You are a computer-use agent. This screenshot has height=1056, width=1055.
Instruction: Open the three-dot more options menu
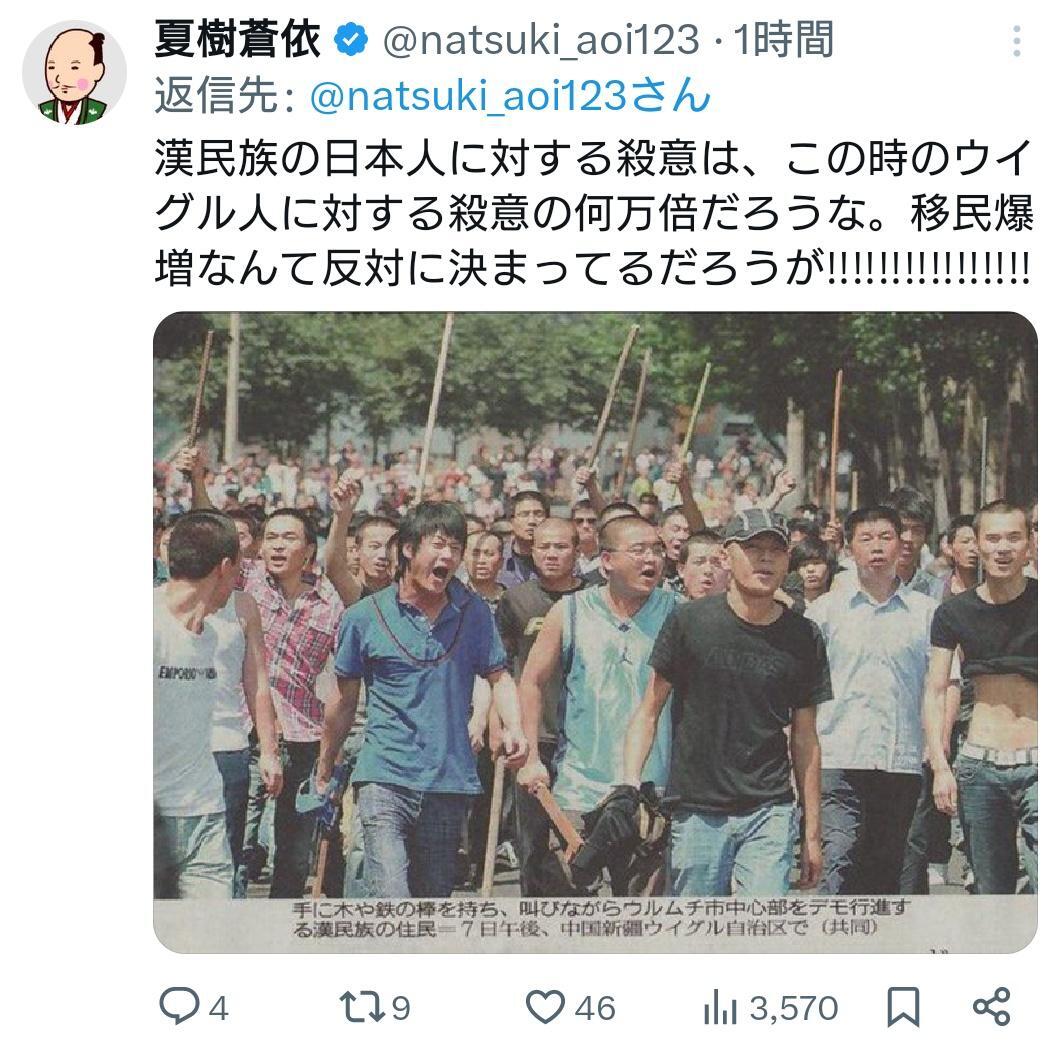pos(1017,41)
